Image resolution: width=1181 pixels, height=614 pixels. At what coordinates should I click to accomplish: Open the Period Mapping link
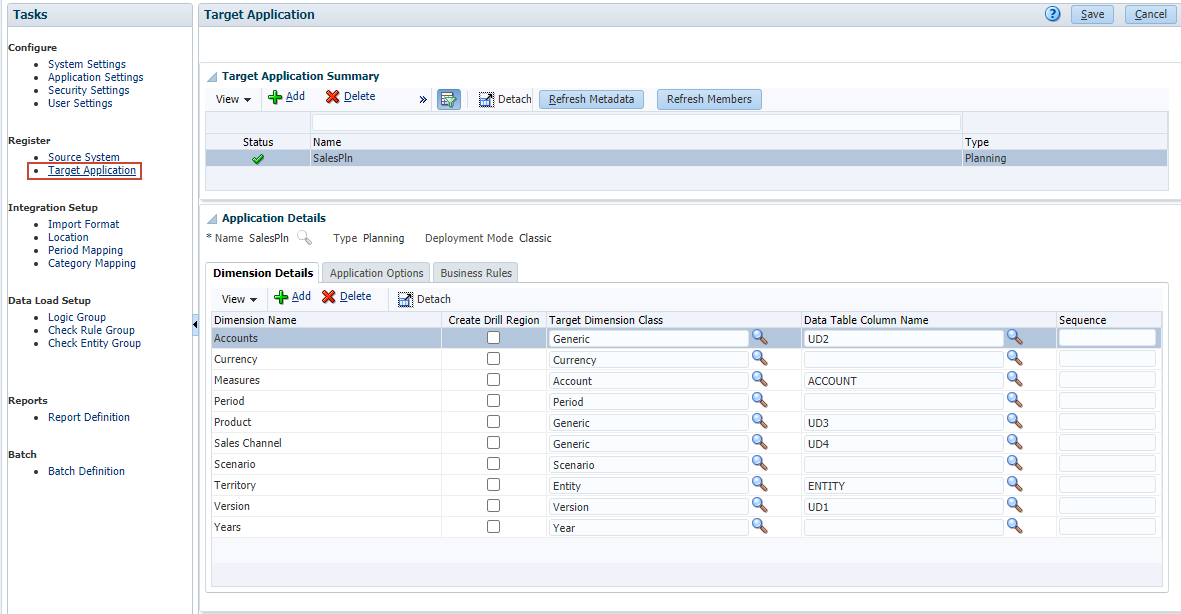(x=85, y=250)
